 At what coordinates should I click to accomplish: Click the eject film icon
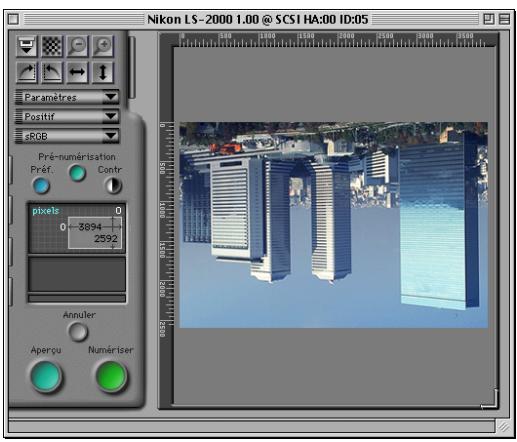27,46
